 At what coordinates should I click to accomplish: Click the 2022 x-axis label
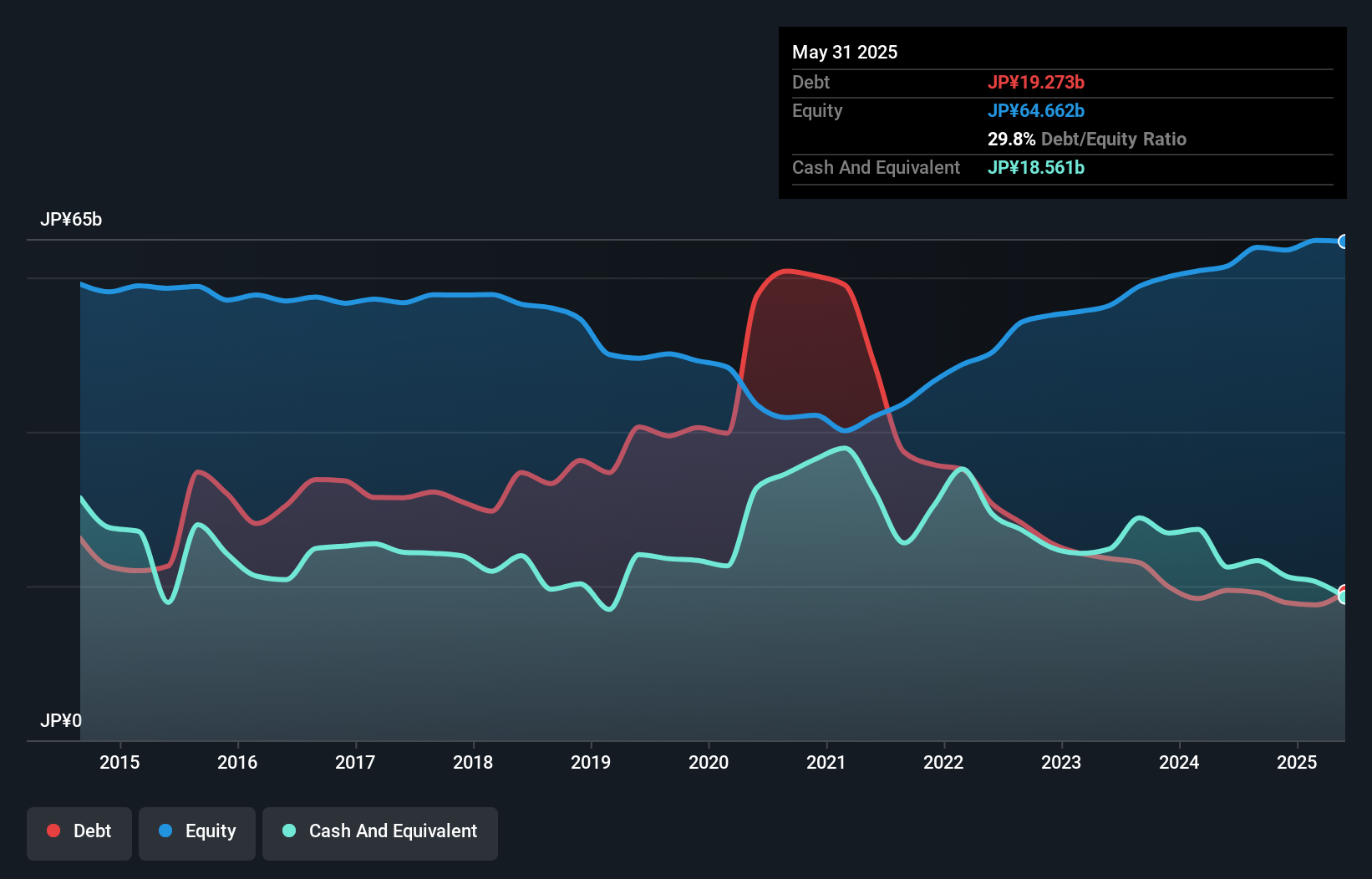[x=943, y=762]
